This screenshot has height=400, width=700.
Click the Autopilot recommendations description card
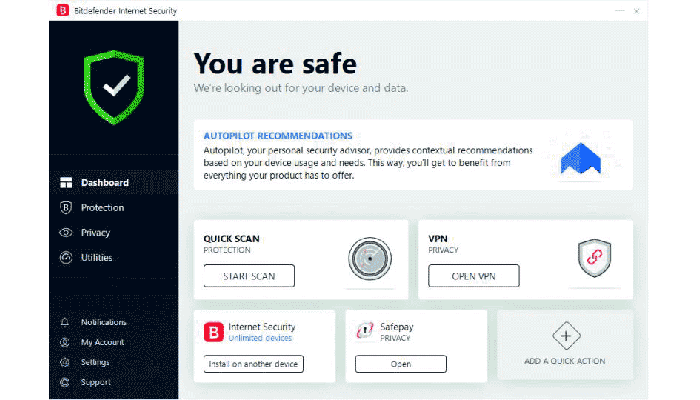tap(413, 155)
